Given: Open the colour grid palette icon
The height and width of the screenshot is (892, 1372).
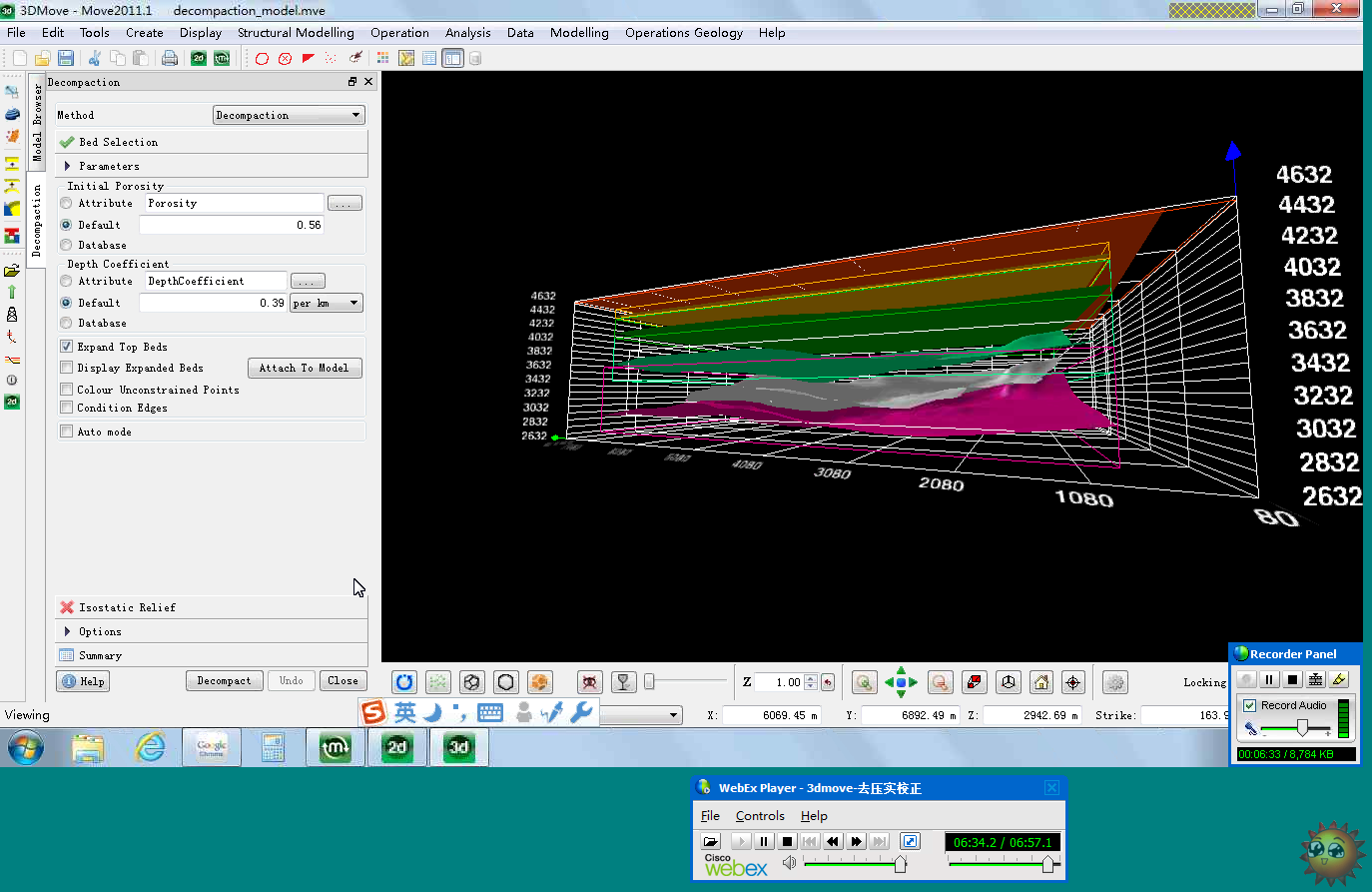Looking at the screenshot, I should coord(382,58).
